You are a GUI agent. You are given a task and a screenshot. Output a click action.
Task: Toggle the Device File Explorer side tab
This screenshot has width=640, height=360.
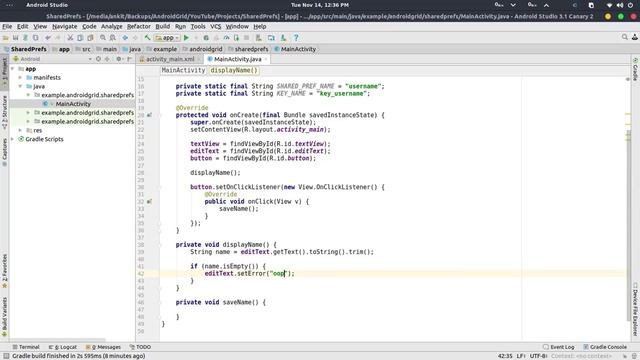click(636, 310)
